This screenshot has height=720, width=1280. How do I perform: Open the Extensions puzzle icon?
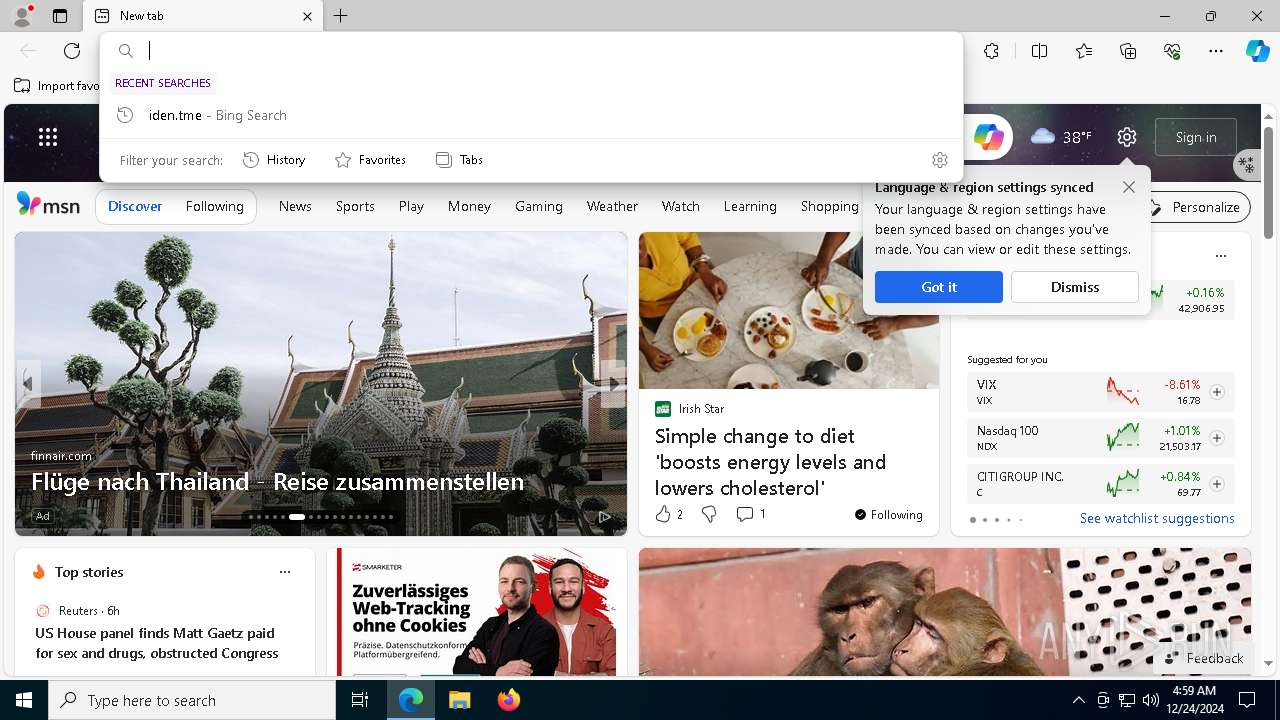click(991, 51)
